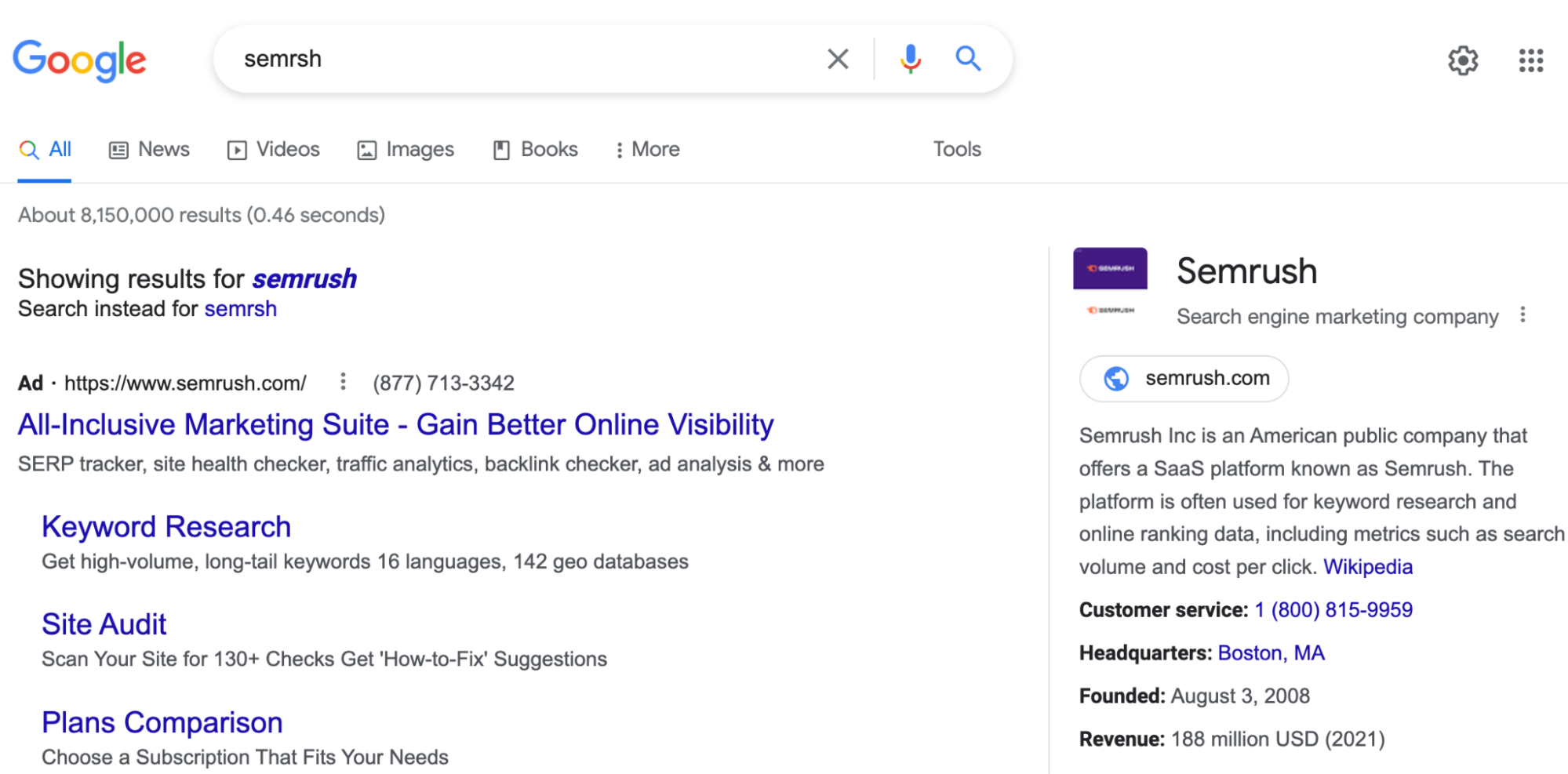This screenshot has height=774, width=1568.
Task: Click the magnifier search button
Action: pyautogui.click(x=968, y=59)
